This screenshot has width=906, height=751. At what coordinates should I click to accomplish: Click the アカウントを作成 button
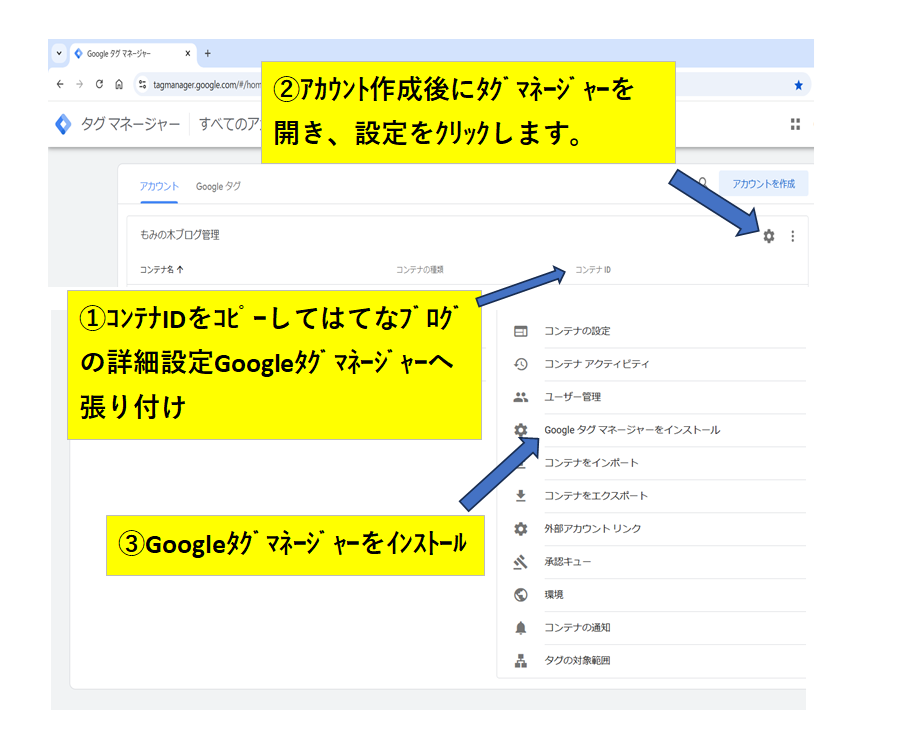[763, 184]
